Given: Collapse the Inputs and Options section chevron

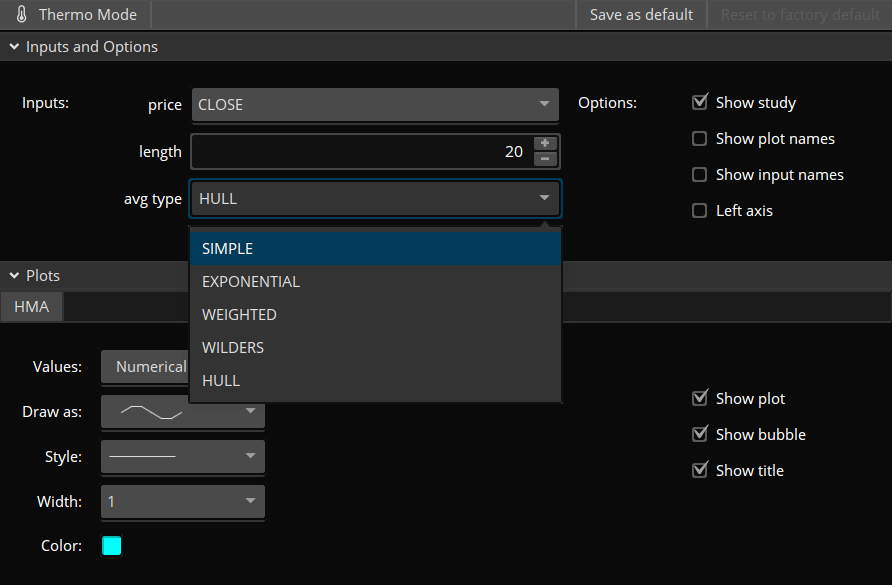Looking at the screenshot, I should [14, 47].
